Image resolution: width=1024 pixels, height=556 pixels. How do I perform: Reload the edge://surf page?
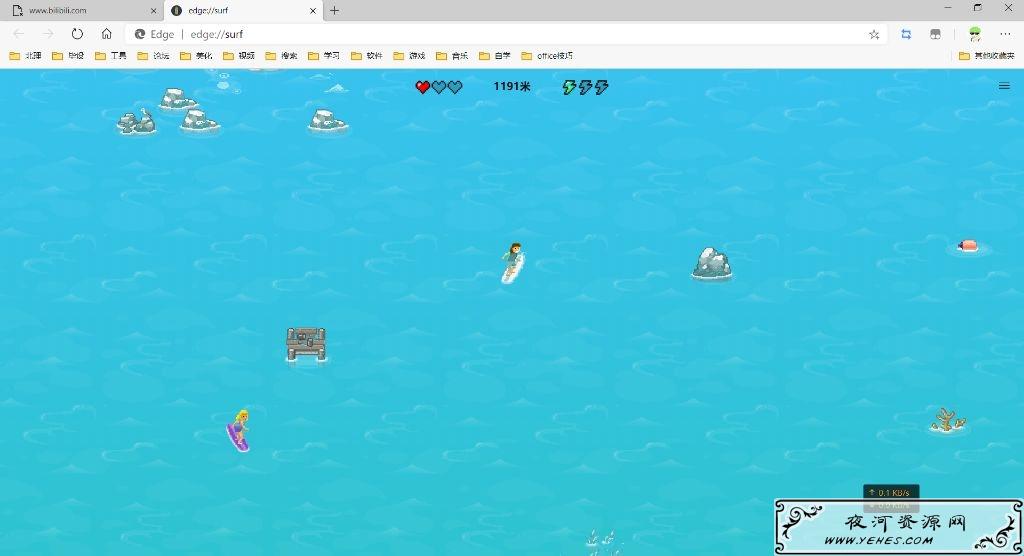(77, 34)
